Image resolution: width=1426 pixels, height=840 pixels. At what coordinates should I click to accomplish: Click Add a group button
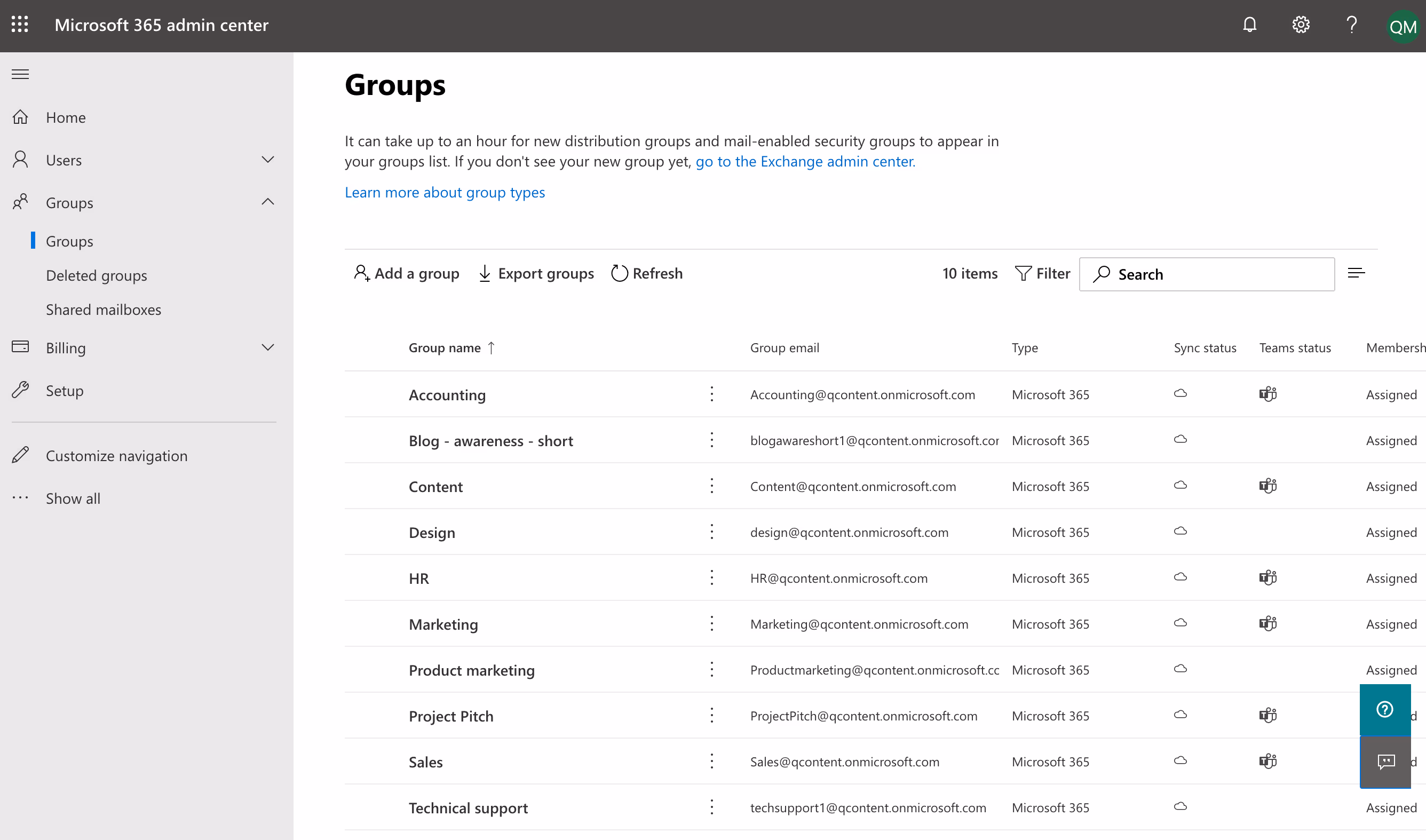406,273
